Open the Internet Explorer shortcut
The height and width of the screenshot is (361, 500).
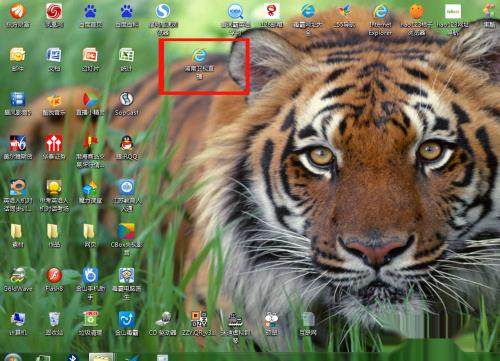click(x=380, y=11)
